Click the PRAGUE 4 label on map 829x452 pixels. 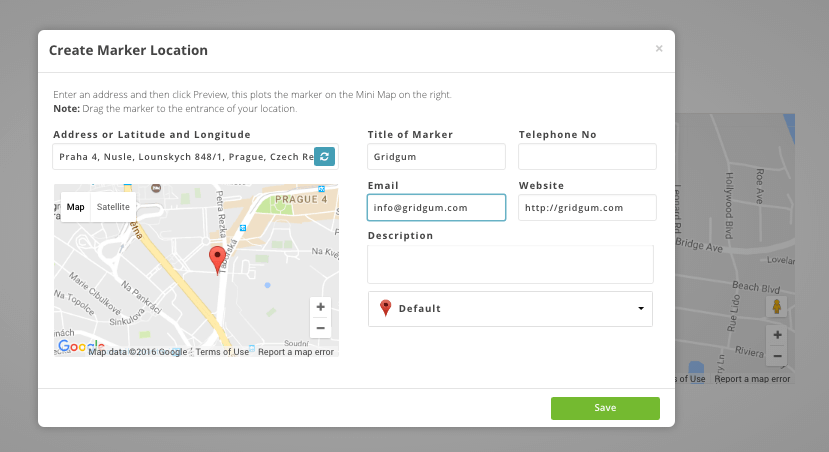coord(301,199)
